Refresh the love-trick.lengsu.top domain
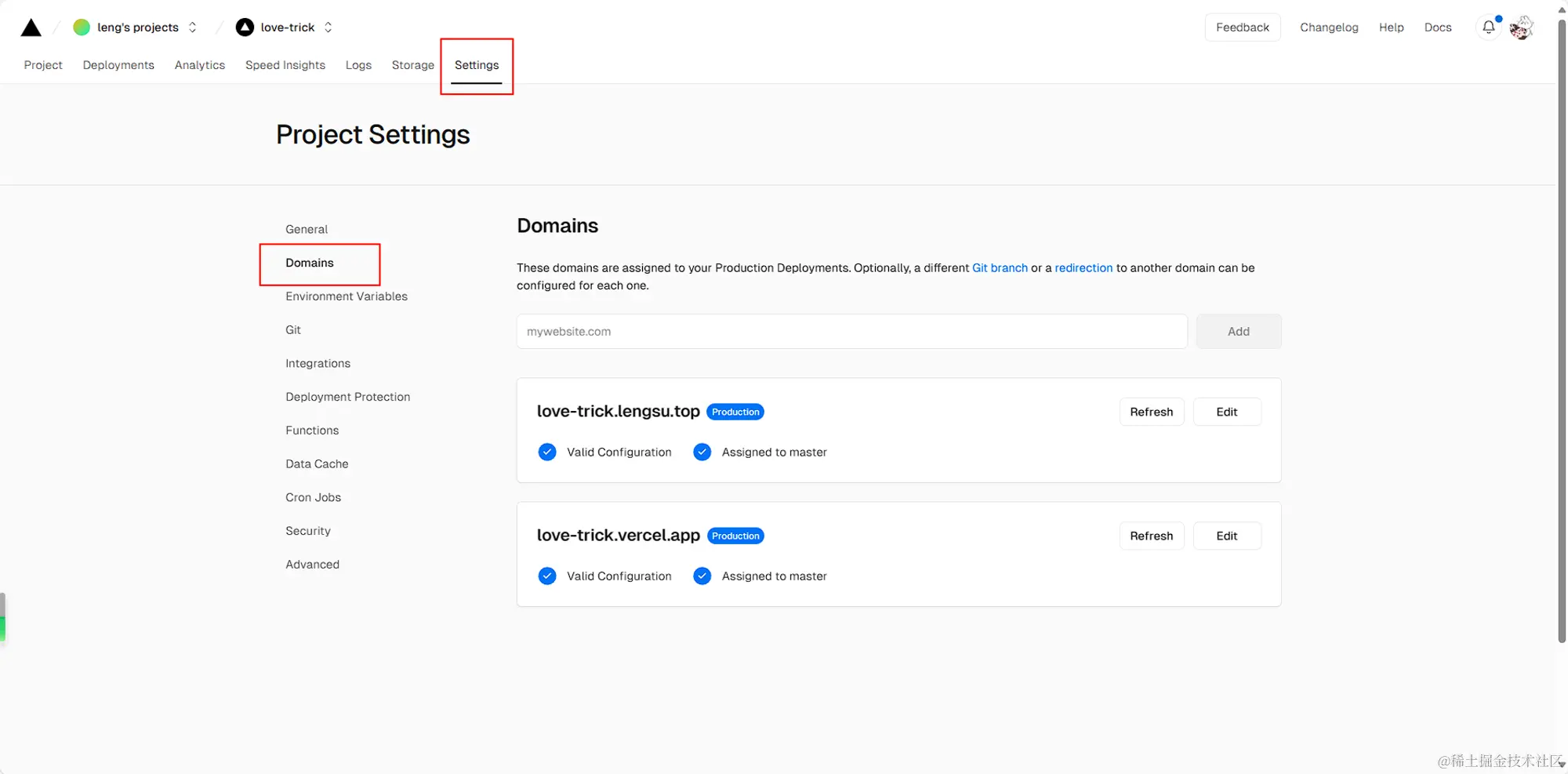 click(x=1151, y=412)
